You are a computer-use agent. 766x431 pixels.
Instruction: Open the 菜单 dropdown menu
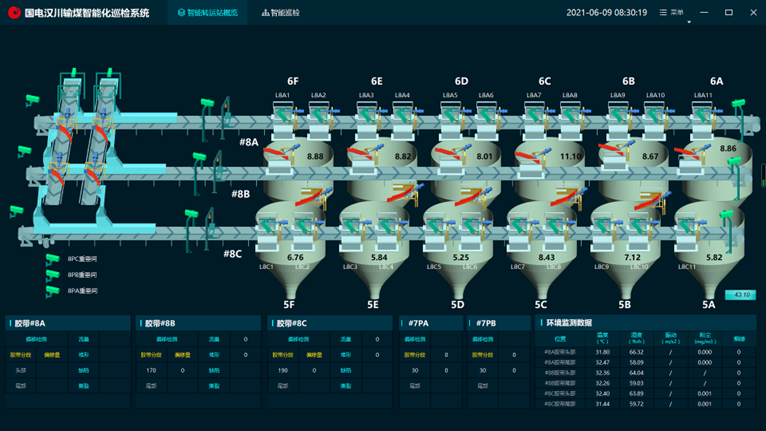coord(672,13)
